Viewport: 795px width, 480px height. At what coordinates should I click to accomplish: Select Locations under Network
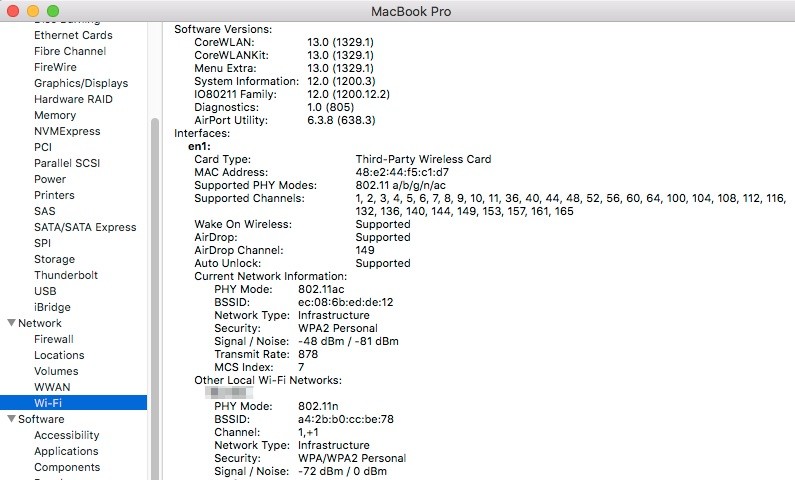pyautogui.click(x=59, y=355)
